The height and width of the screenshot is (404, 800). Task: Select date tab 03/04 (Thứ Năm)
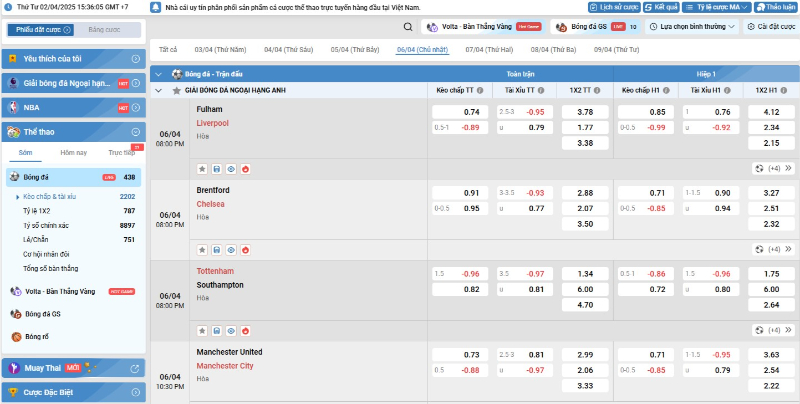220,49
